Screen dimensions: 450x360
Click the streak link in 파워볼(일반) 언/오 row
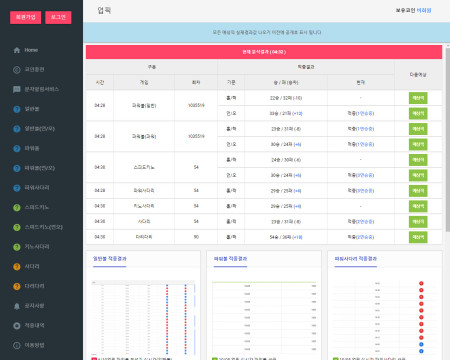click(365, 113)
